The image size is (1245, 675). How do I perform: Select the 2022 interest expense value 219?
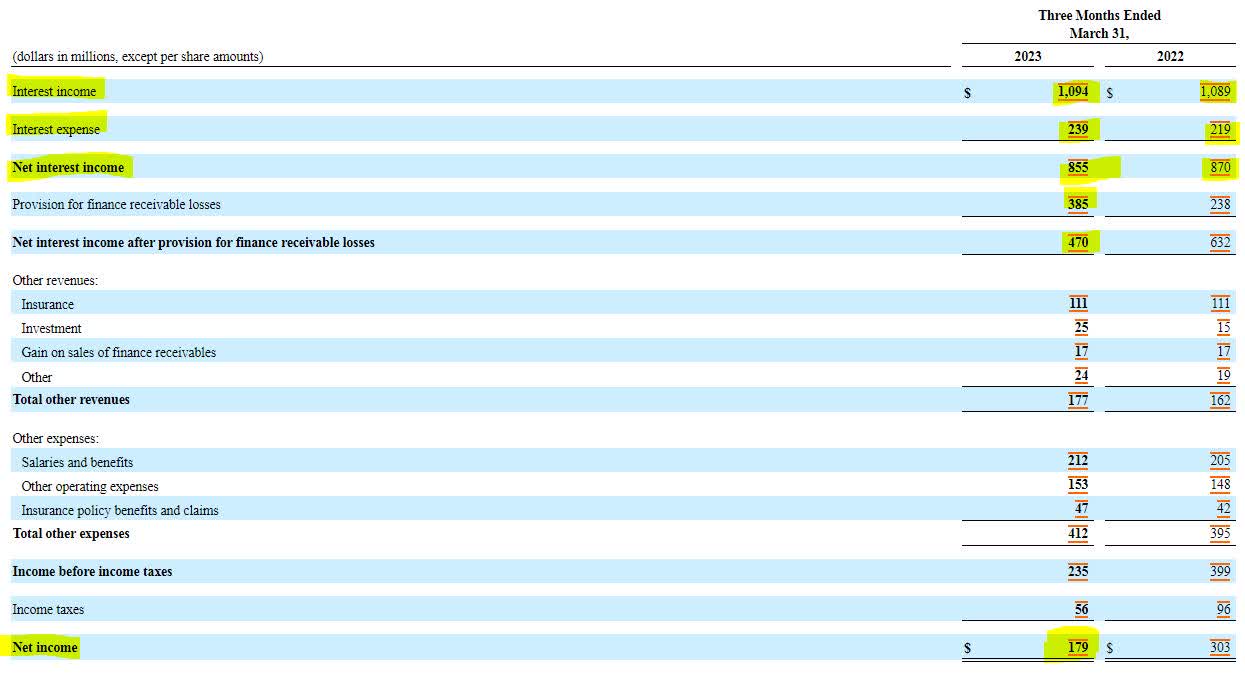[x=1220, y=129]
